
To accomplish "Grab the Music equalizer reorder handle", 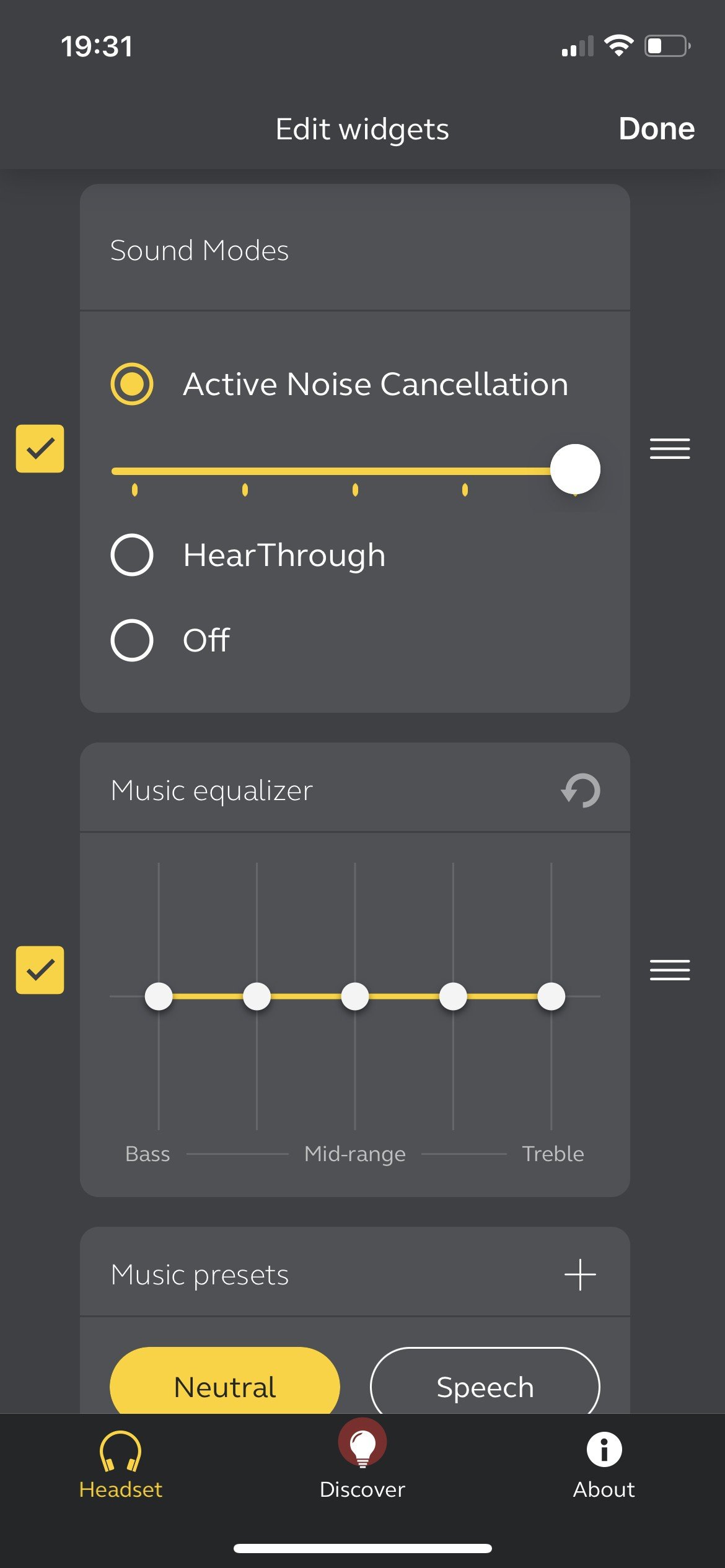I will (x=670, y=970).
